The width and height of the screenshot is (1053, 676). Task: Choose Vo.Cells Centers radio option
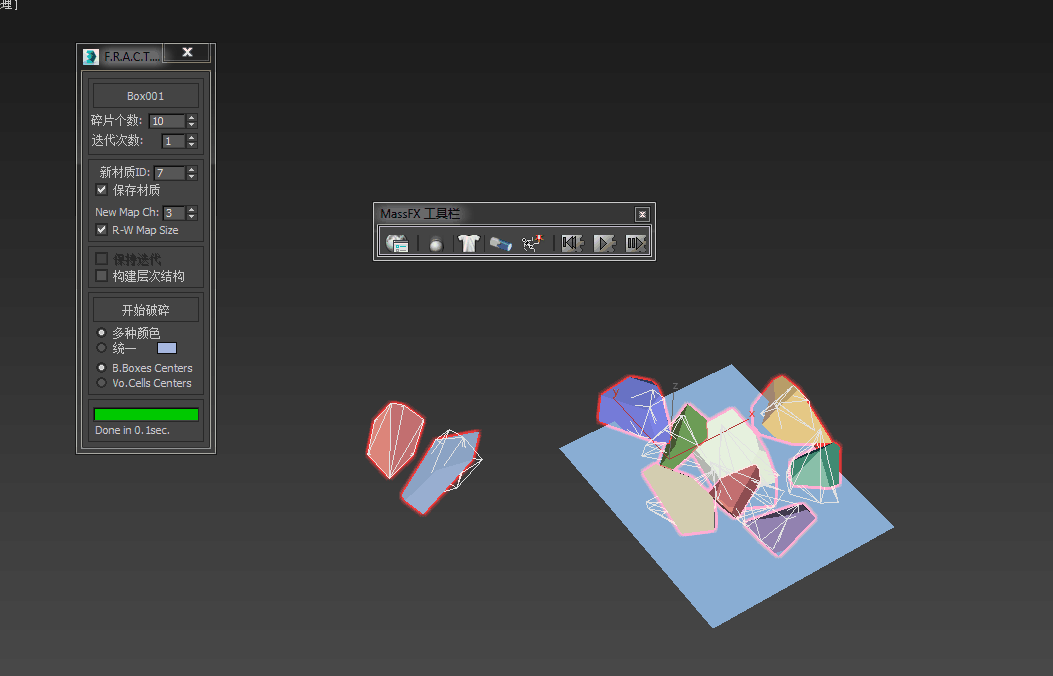tap(101, 383)
